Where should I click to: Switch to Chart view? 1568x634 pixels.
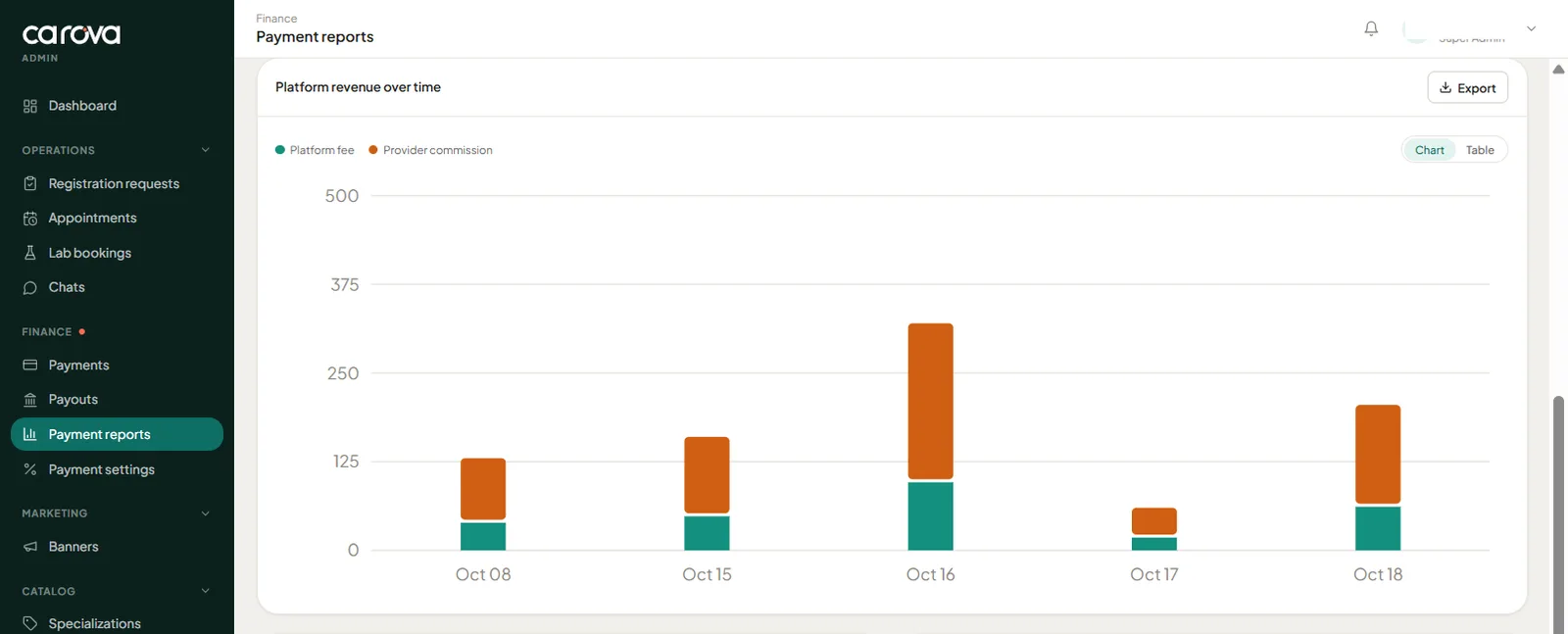pos(1429,150)
